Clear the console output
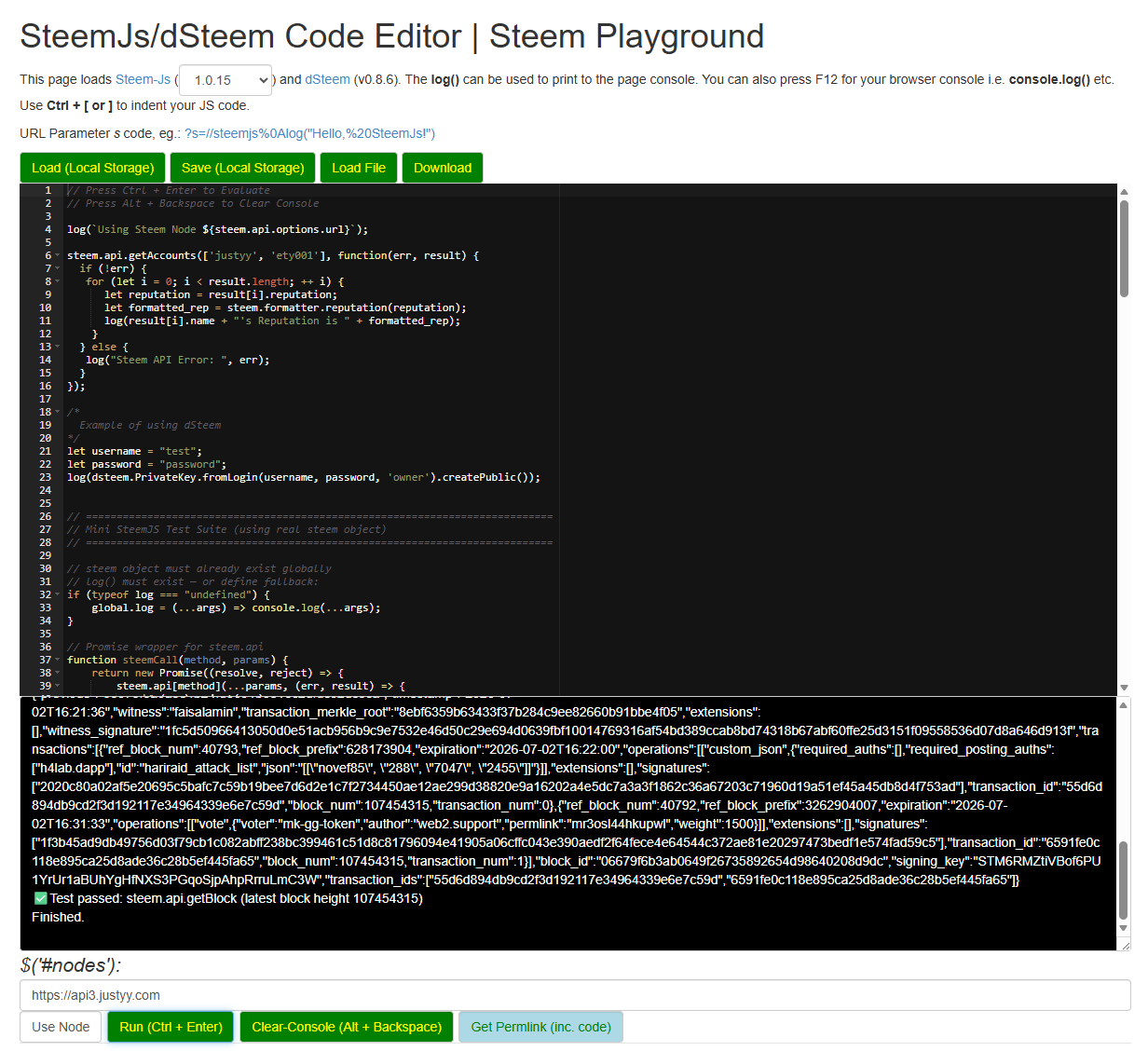1148x1051 pixels. (x=347, y=1027)
